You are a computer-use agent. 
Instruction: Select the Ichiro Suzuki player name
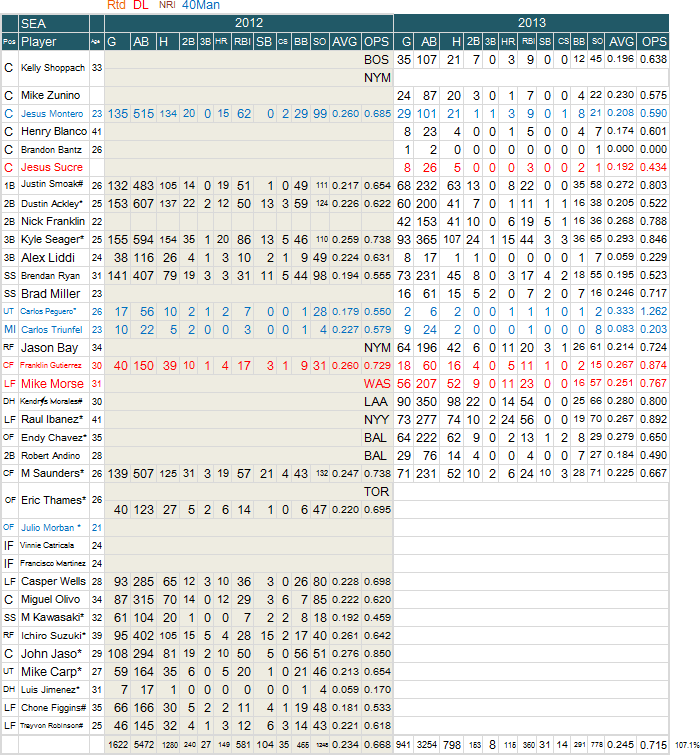click(53, 636)
